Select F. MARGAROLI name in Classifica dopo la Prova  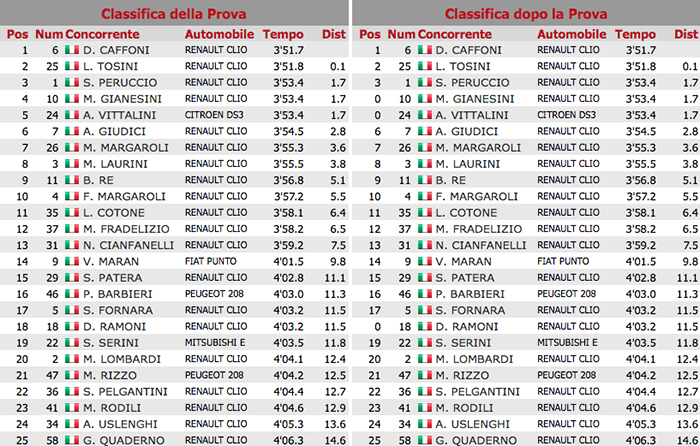click(477, 196)
